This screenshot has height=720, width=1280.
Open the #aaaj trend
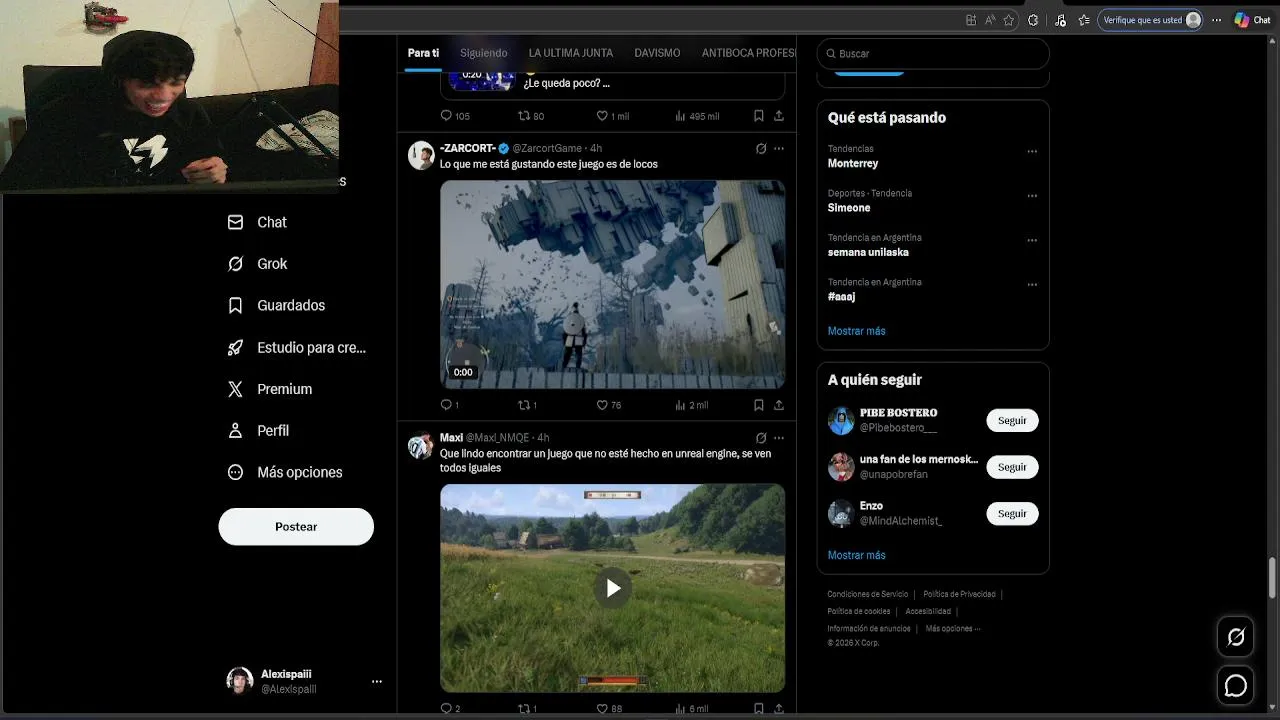click(841, 297)
